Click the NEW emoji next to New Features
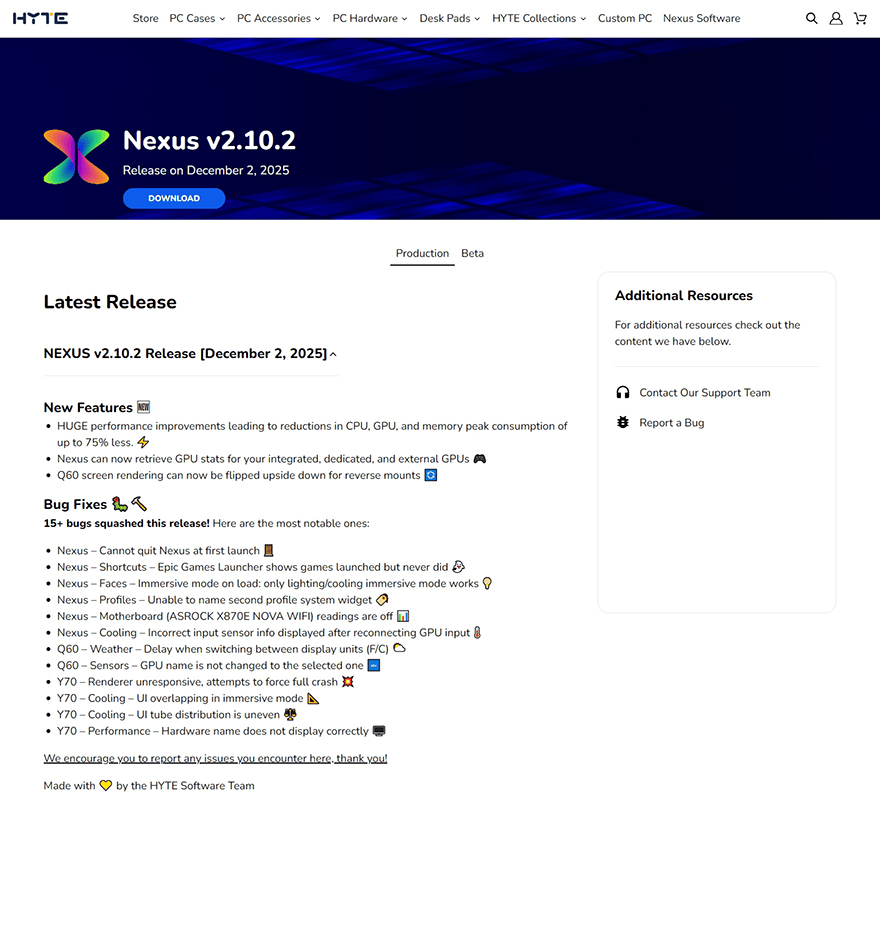Viewport: 880px width, 925px height. (143, 407)
